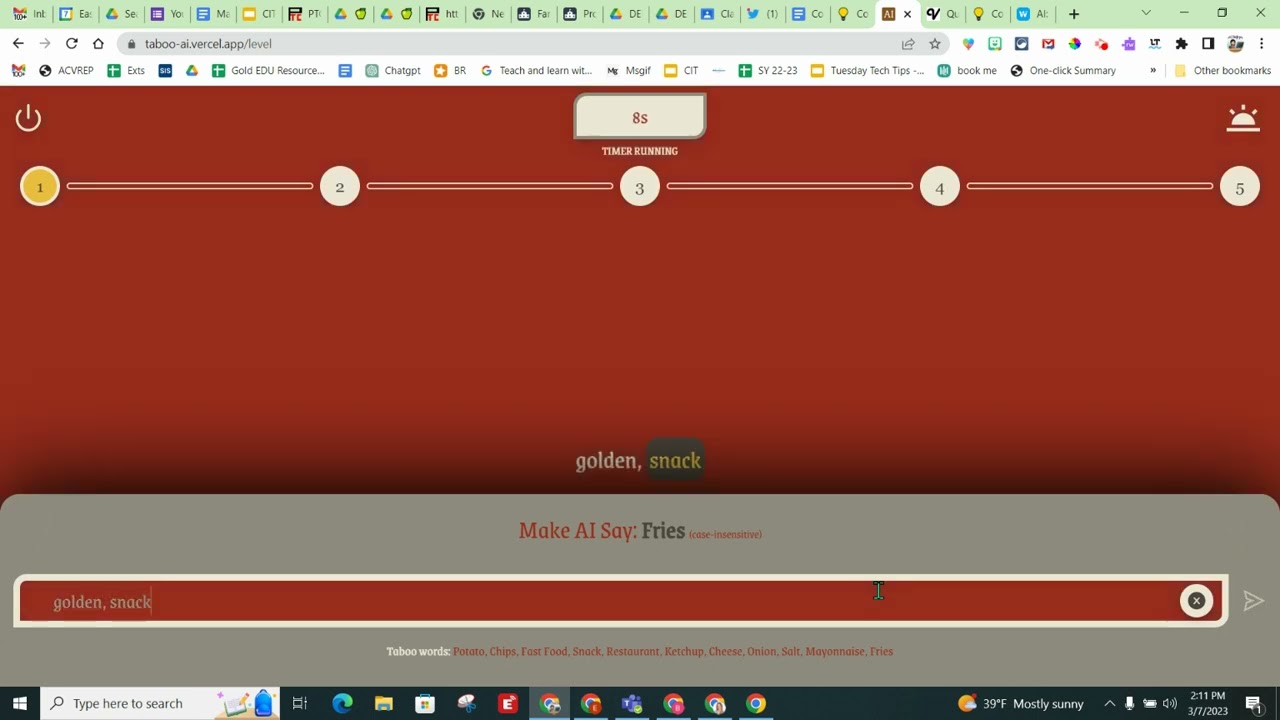The height and width of the screenshot is (720, 1280).
Task: Open Exts bookmark
Action: pyautogui.click(x=126, y=71)
